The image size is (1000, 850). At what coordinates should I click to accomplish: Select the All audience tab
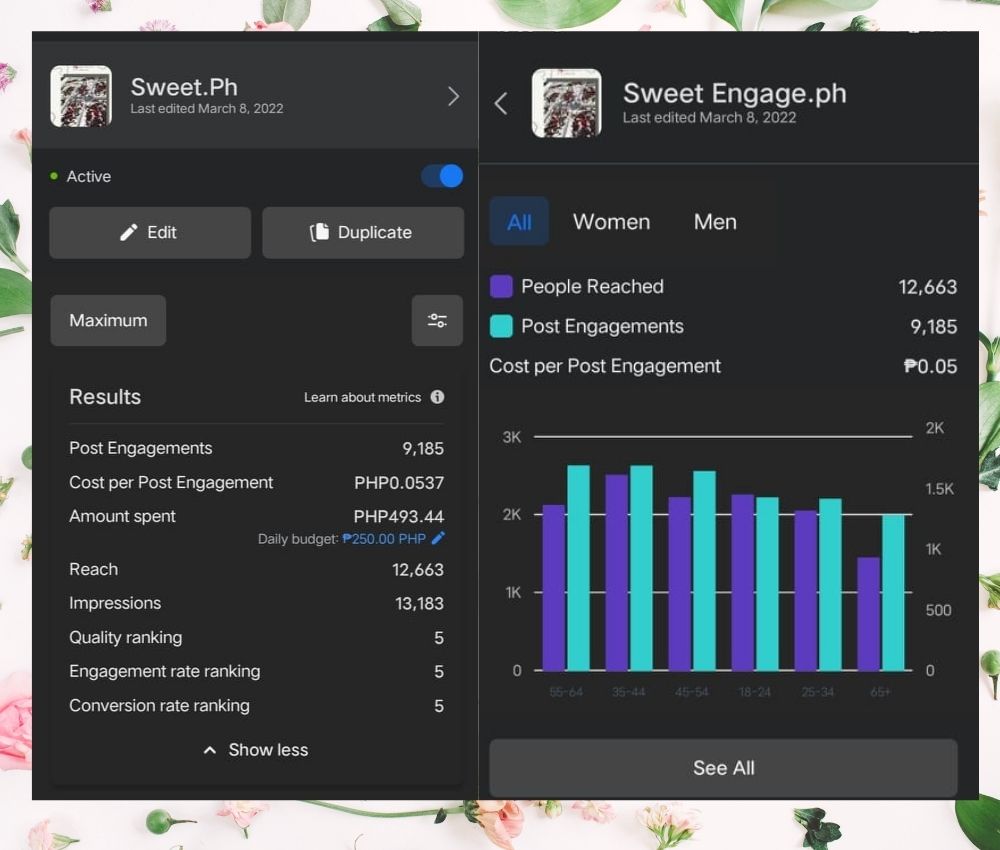click(x=519, y=222)
